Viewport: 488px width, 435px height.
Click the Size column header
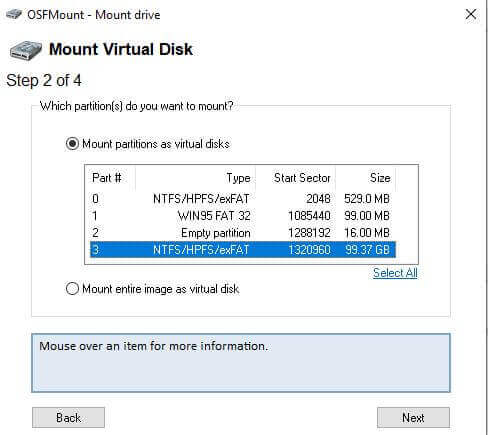(365, 178)
